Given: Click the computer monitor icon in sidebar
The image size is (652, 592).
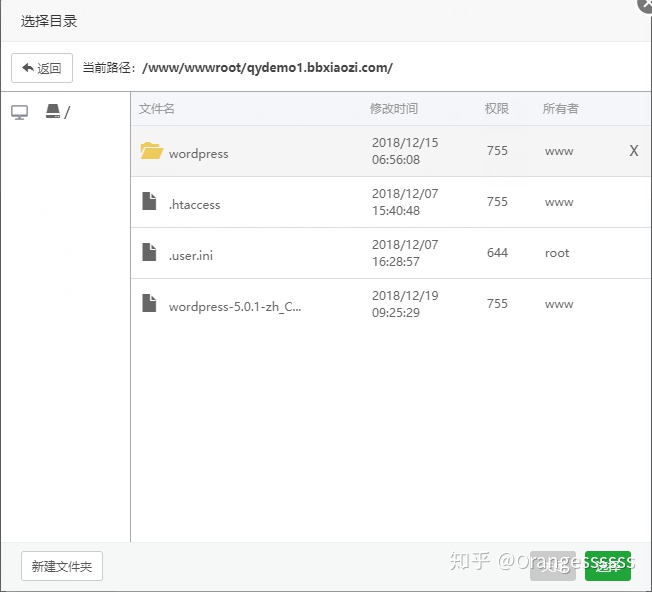Looking at the screenshot, I should [x=20, y=112].
